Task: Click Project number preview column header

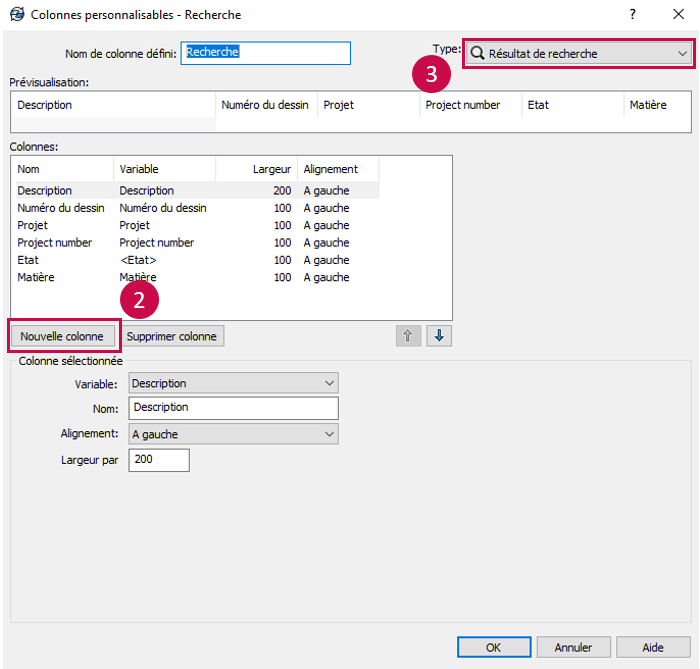Action: 471,105
